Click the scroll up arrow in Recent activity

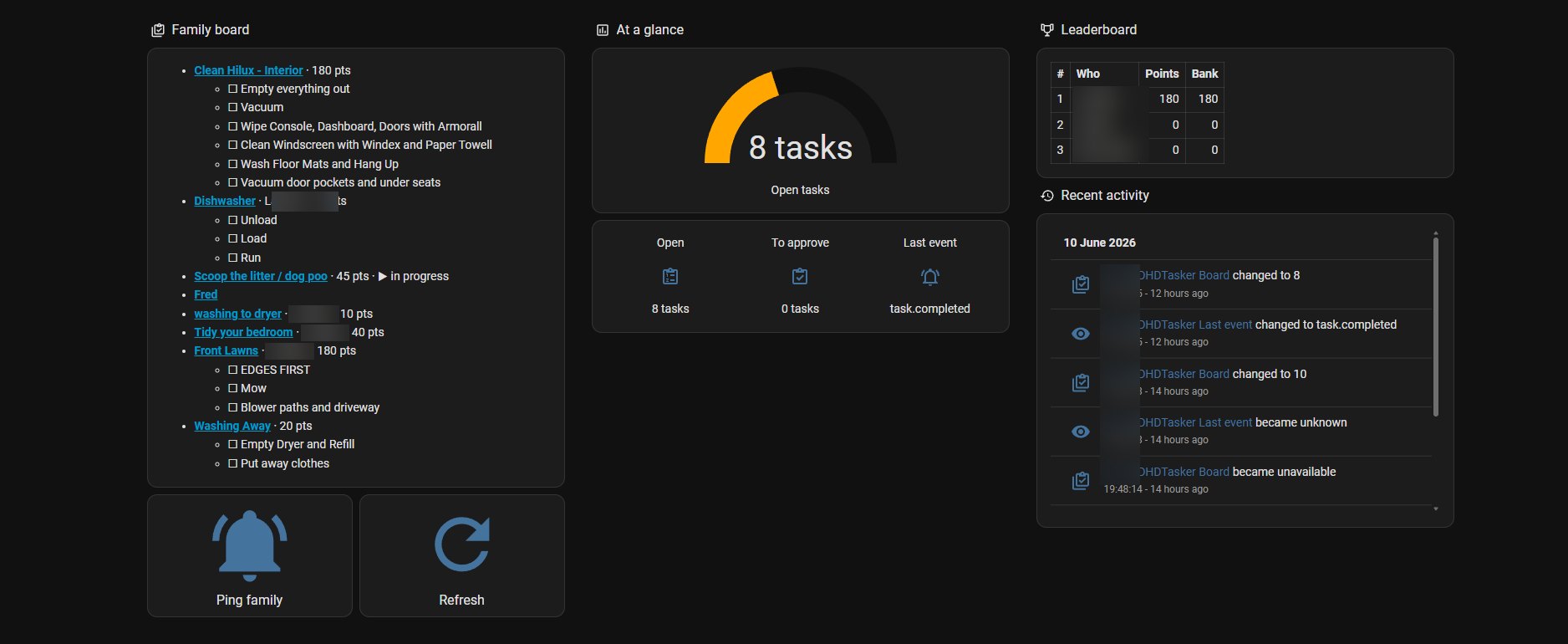click(1436, 233)
